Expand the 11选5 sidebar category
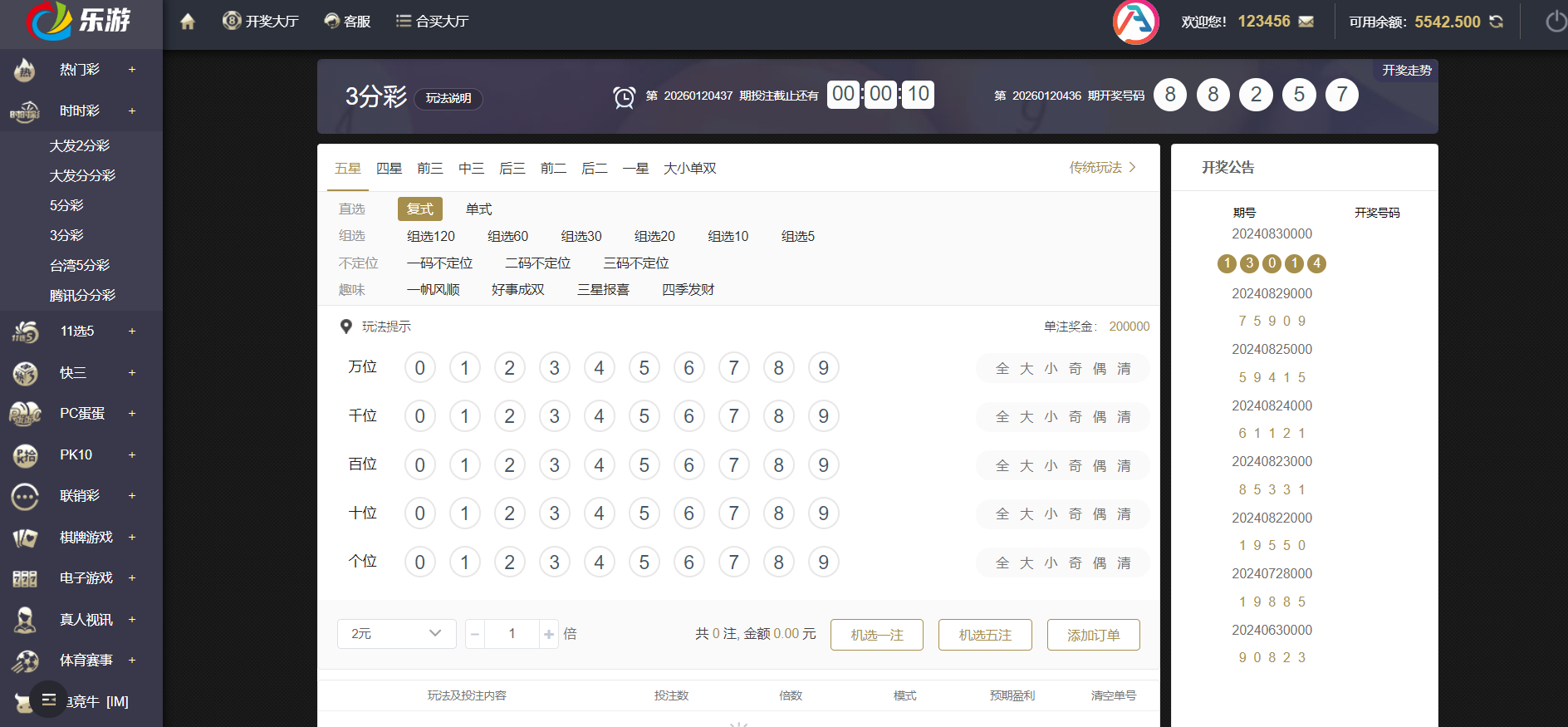Screen dimensions: 1568x727 coord(132,332)
